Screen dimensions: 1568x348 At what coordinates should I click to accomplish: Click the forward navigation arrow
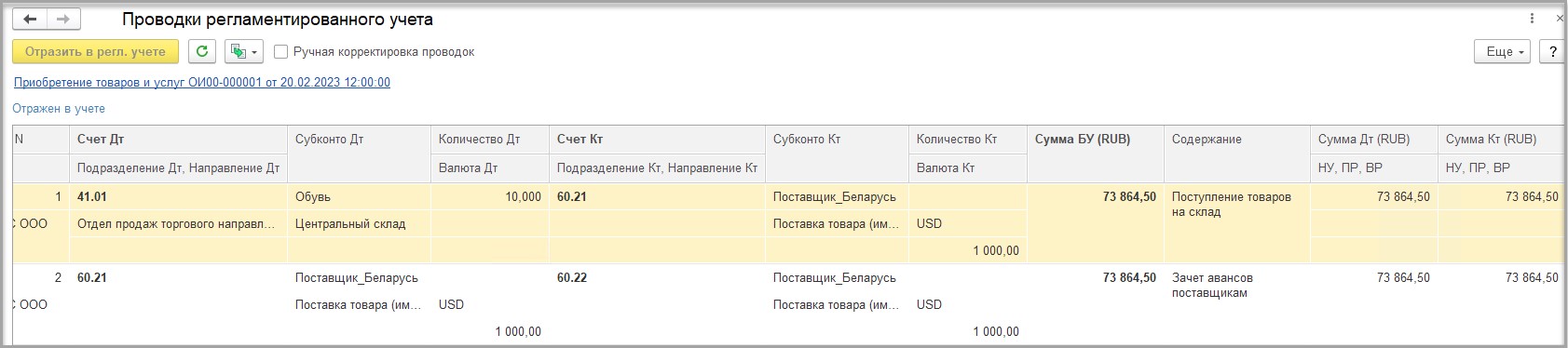click(x=63, y=20)
